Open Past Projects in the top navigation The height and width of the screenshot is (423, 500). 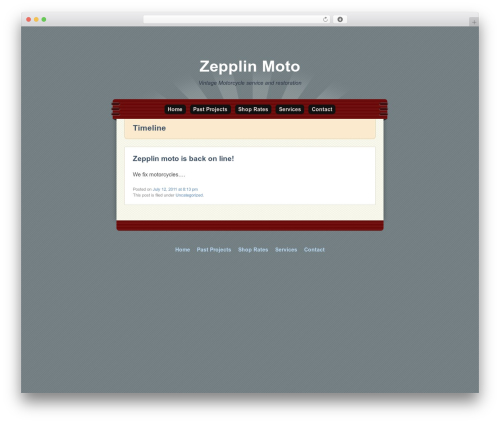tap(210, 109)
